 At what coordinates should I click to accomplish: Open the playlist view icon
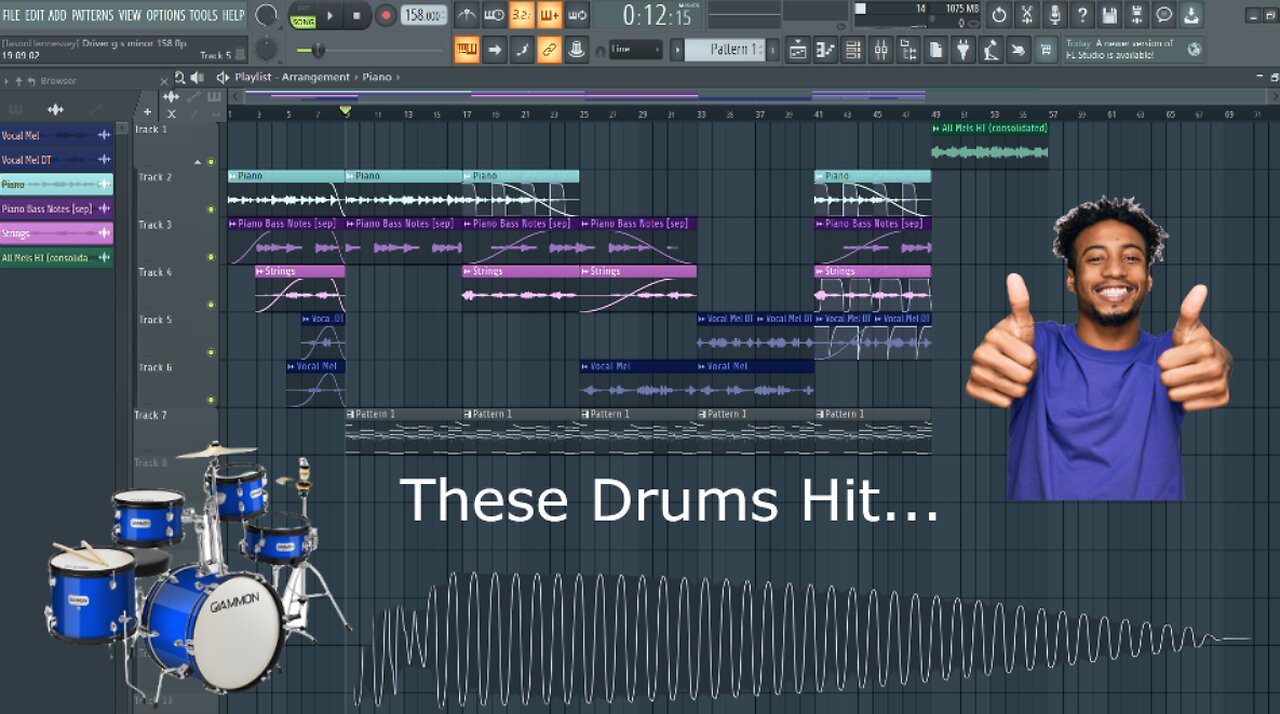(798, 49)
